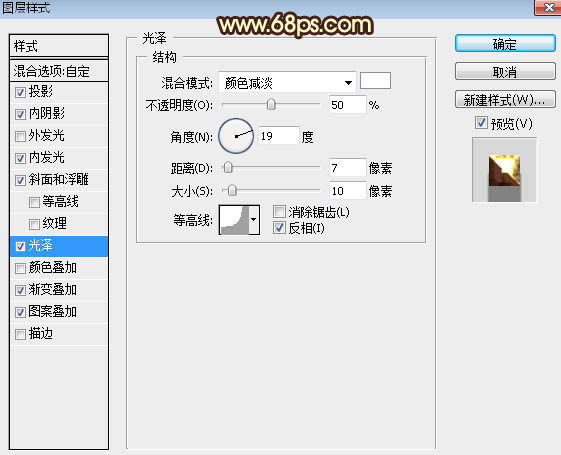This screenshot has width=561, height=455.
Task: Enable the 描边 stroke checkbox
Action: coord(20,334)
